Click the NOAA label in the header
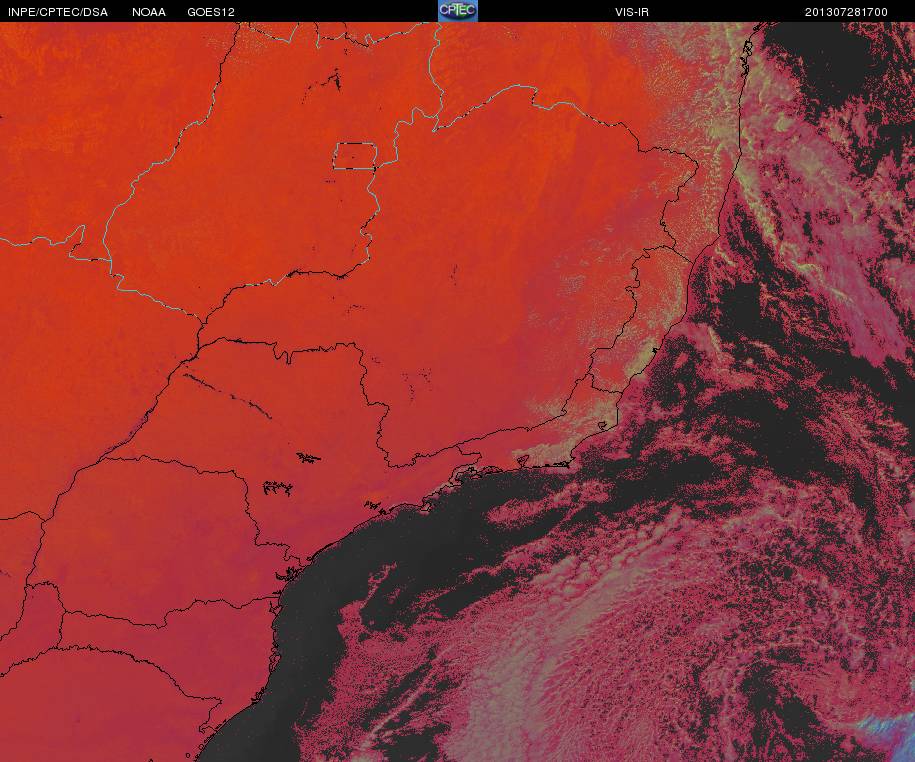This screenshot has height=762, width=915. click(149, 12)
